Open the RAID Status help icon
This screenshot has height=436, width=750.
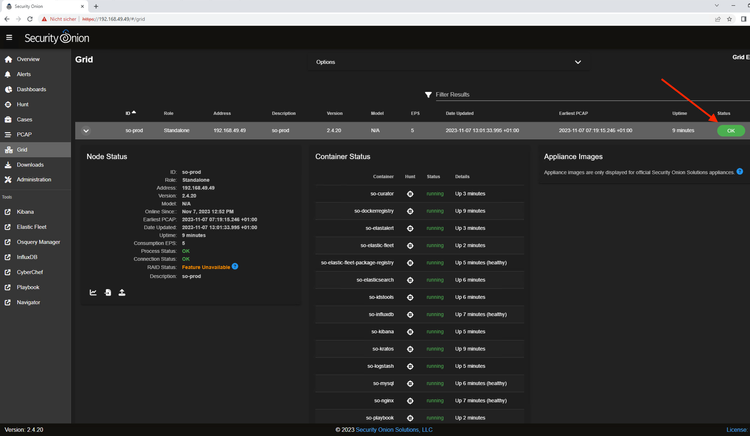click(235, 266)
